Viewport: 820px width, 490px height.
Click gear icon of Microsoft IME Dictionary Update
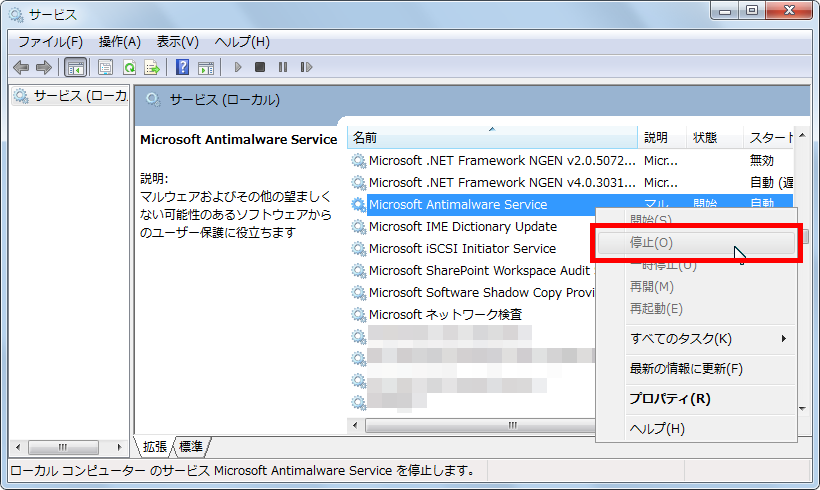358,226
